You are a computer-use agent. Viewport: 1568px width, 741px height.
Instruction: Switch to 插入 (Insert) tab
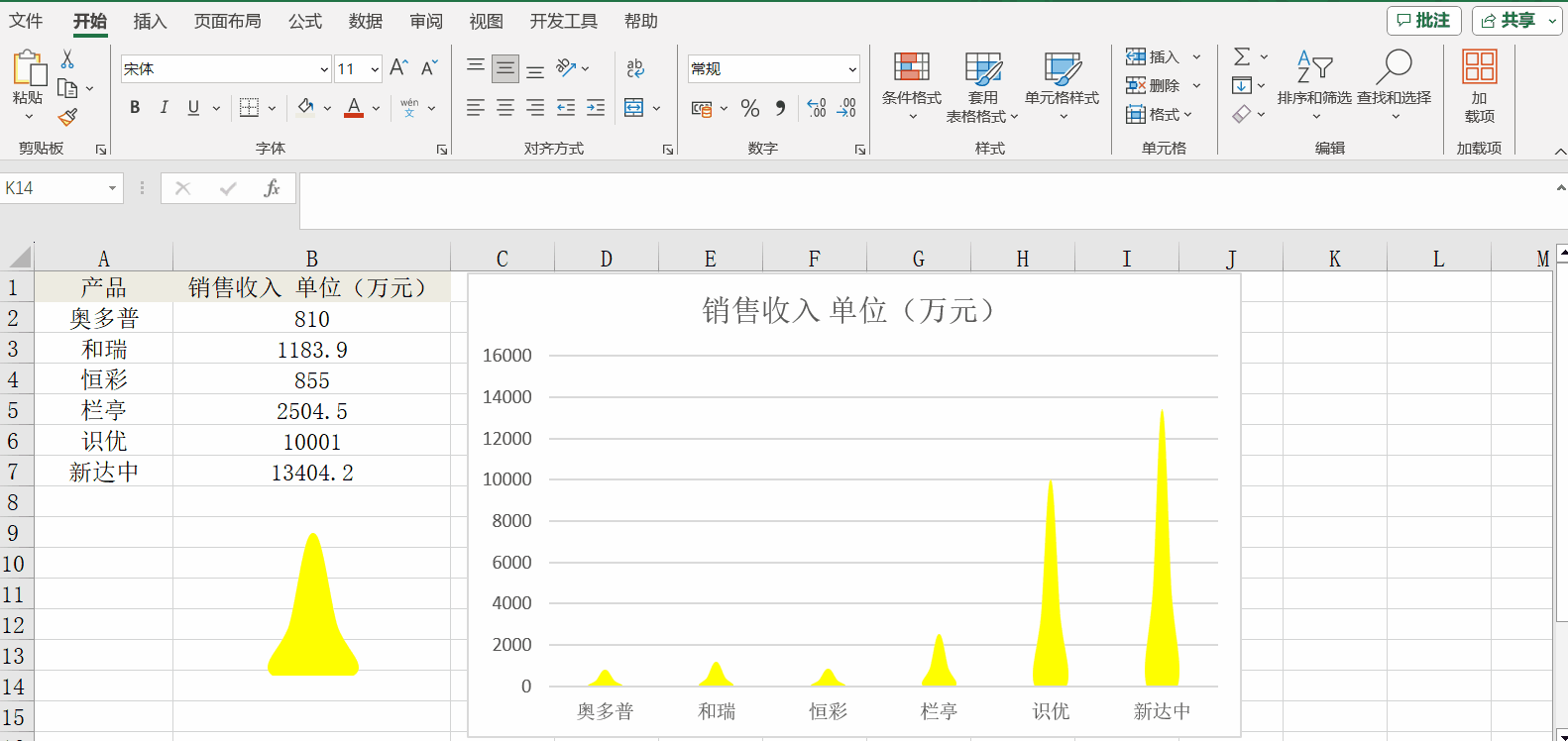(150, 21)
